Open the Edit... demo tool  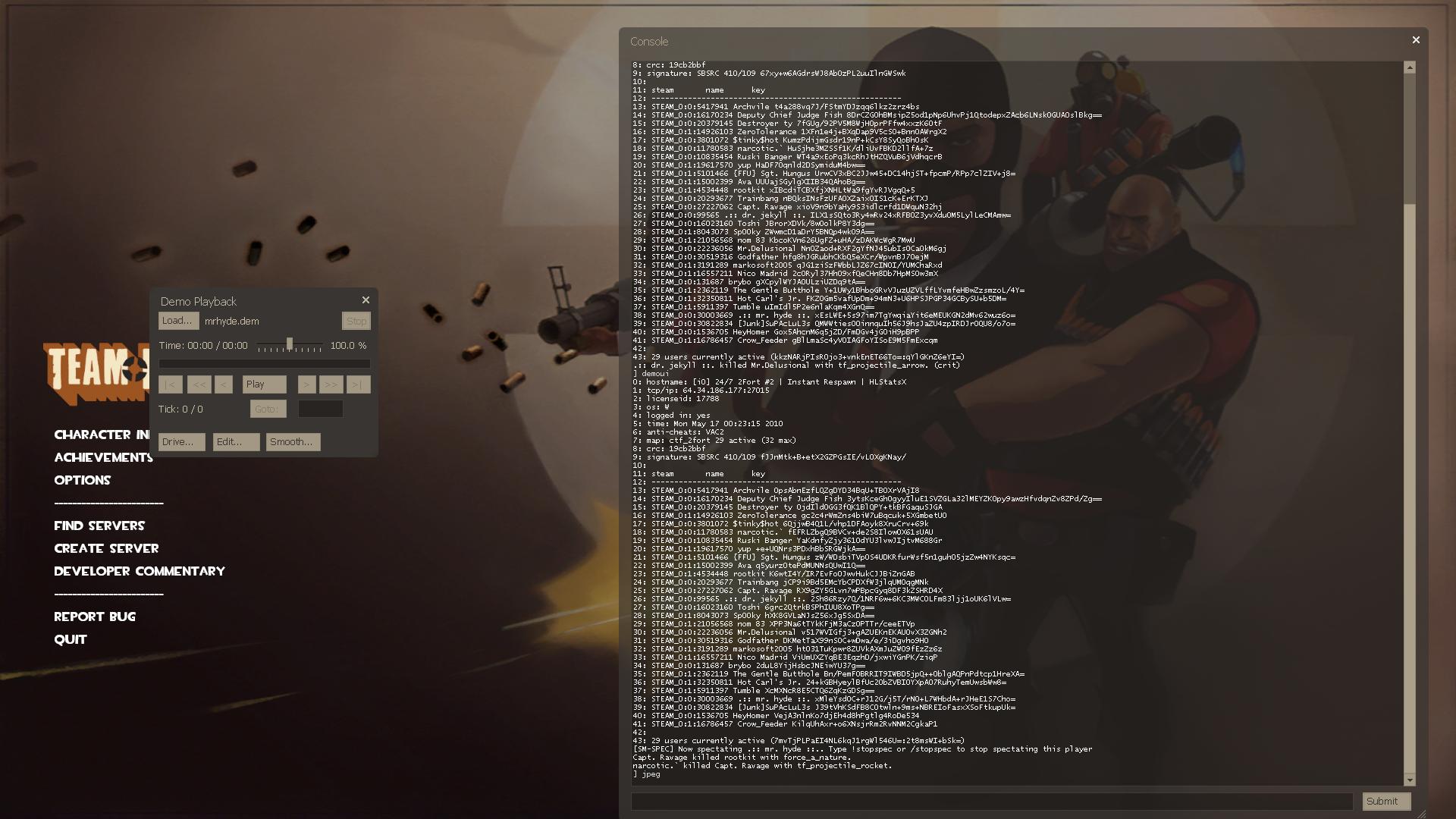236,441
